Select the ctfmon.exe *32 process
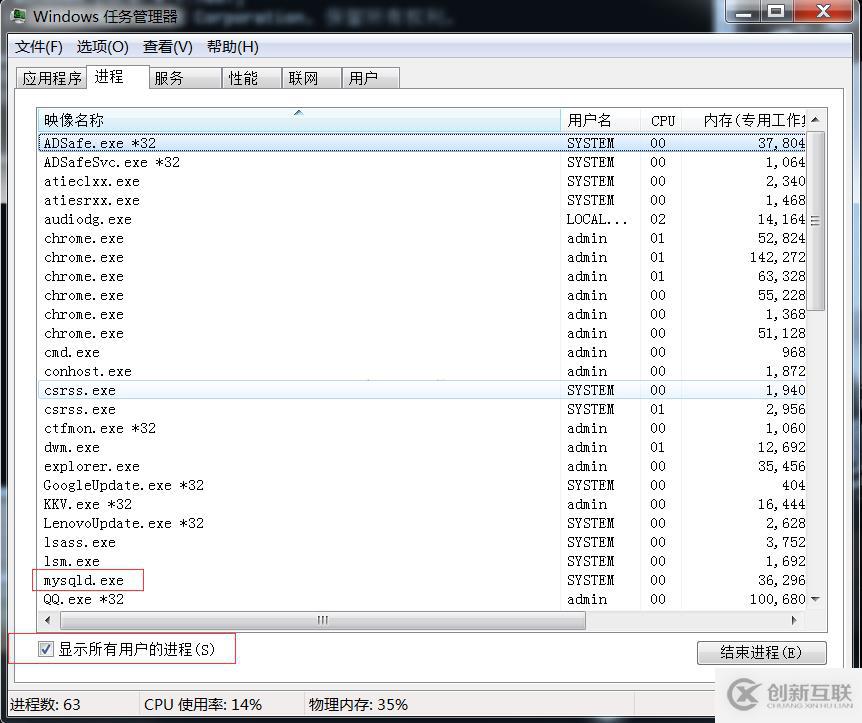 (422, 428)
